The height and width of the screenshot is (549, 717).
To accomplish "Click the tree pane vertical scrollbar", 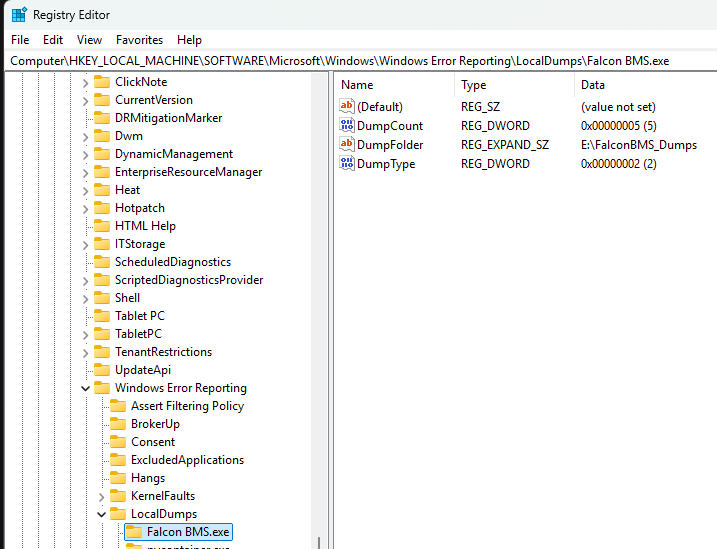I will 319,311.
